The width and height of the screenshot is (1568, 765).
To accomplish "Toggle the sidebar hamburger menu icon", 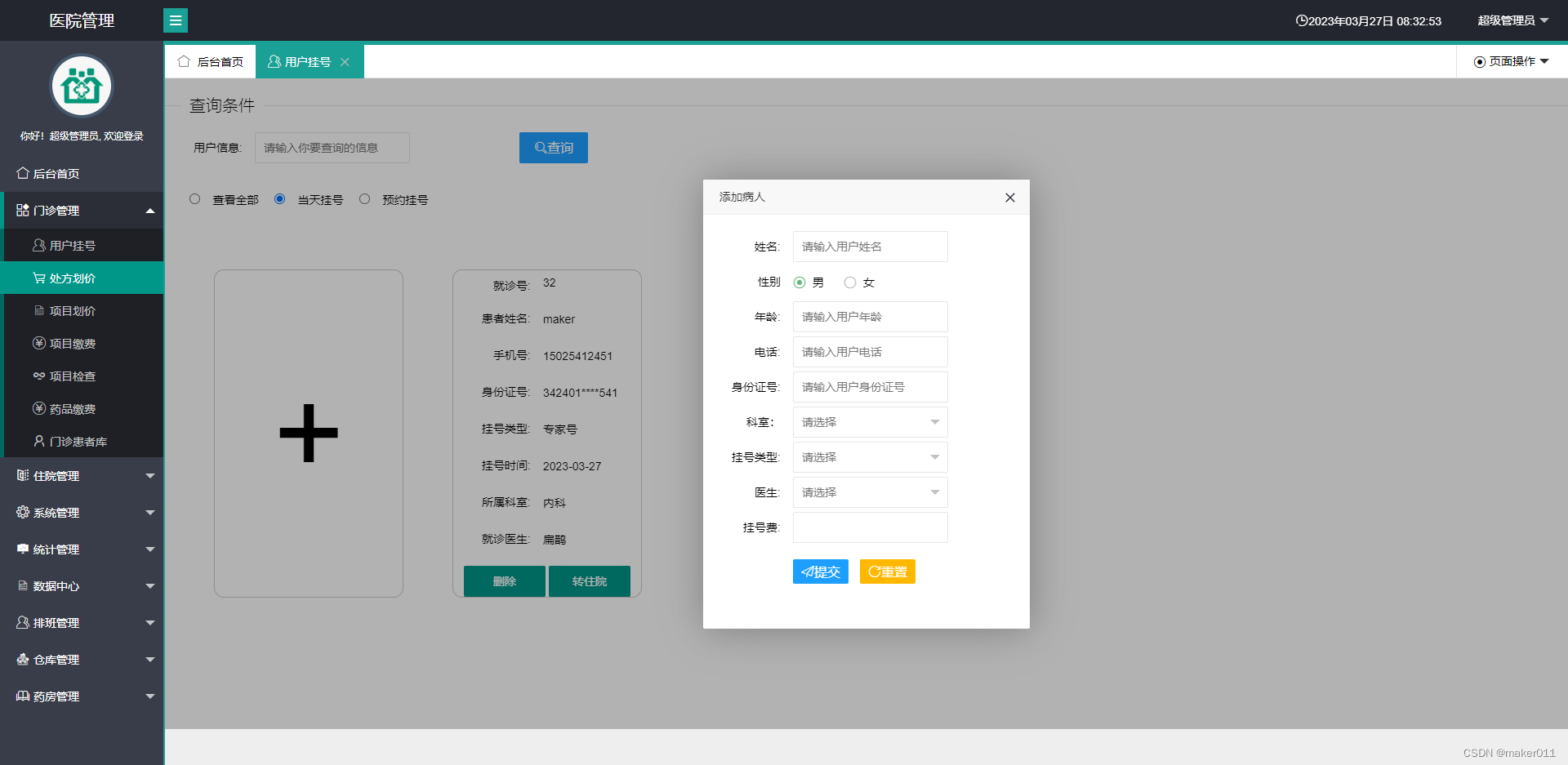I will 176,20.
